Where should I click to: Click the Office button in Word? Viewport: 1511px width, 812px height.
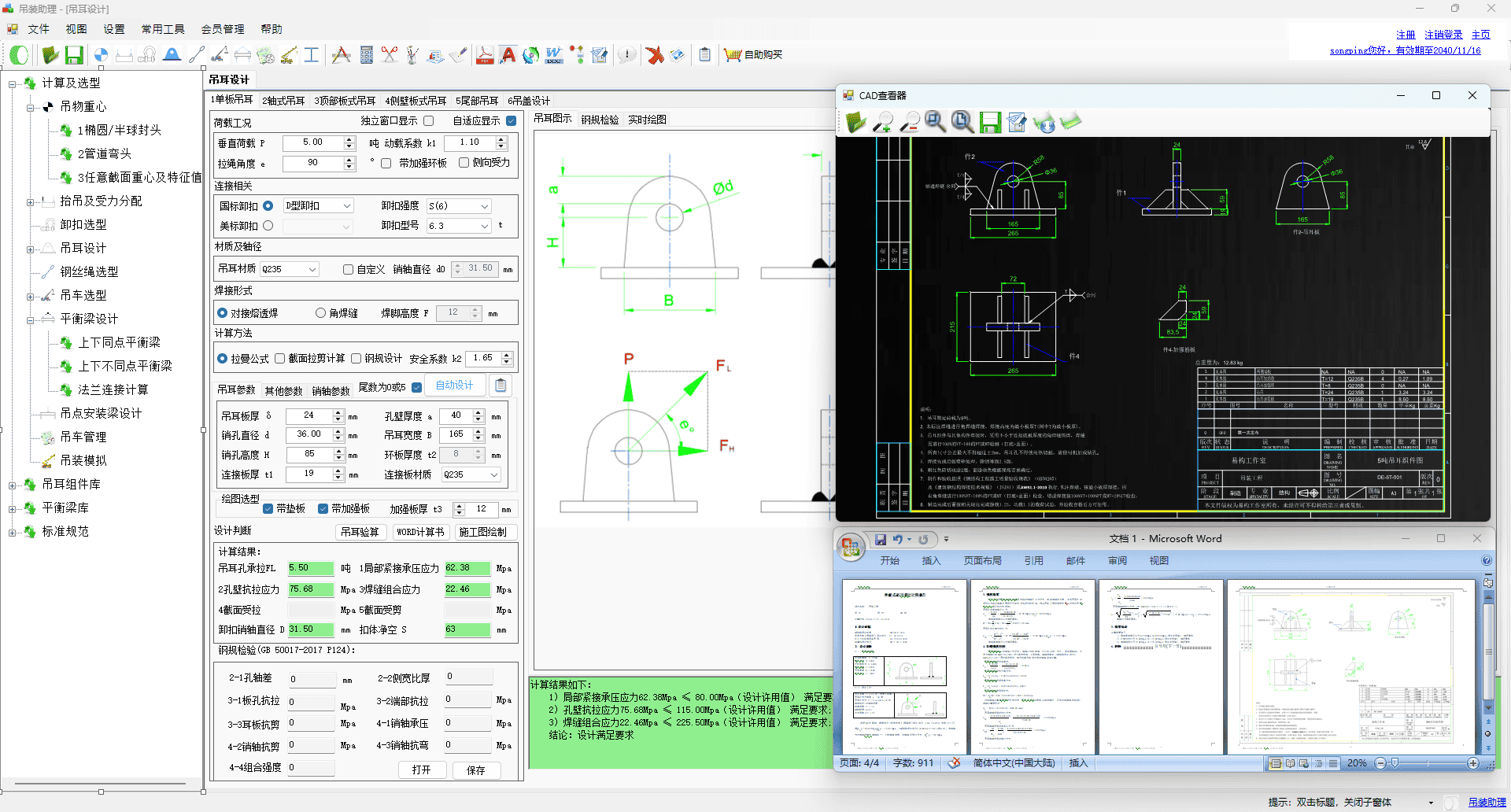point(850,547)
